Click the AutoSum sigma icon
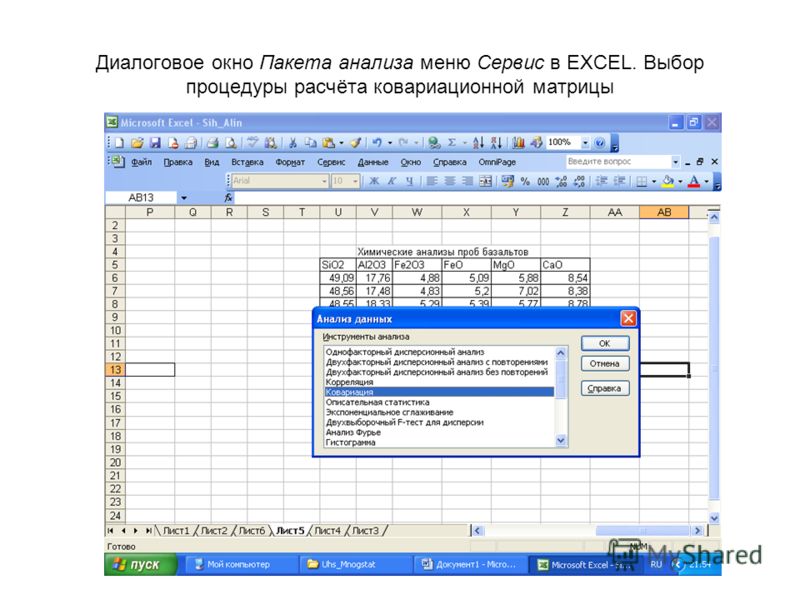The height and width of the screenshot is (600, 800). click(x=452, y=143)
